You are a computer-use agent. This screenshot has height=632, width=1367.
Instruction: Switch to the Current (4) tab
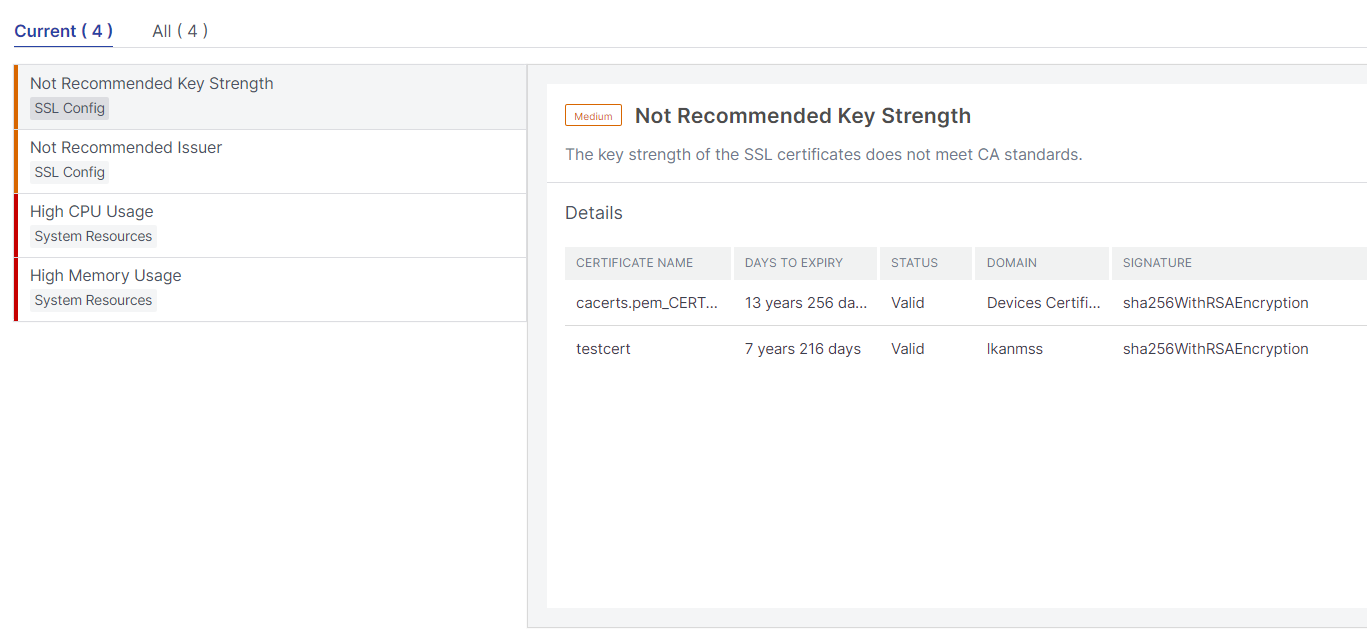click(63, 31)
